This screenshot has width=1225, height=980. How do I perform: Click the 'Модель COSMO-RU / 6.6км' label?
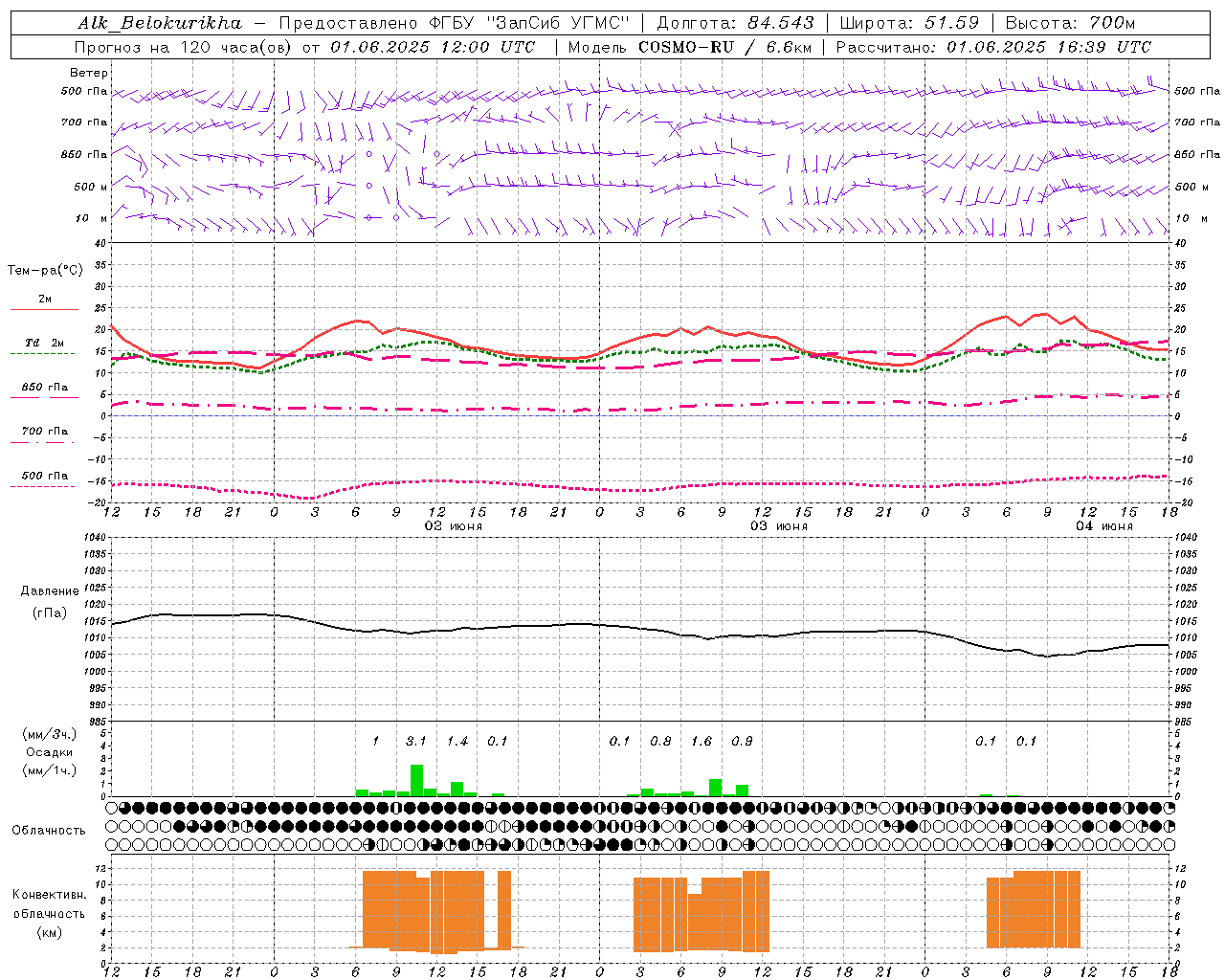point(689,47)
